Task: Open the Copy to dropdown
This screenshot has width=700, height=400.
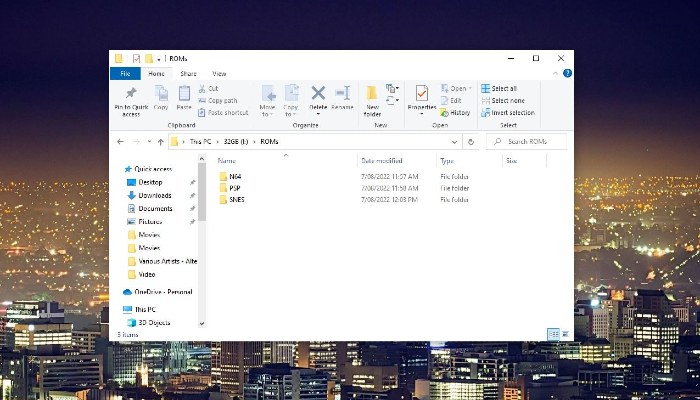Action: [x=291, y=101]
